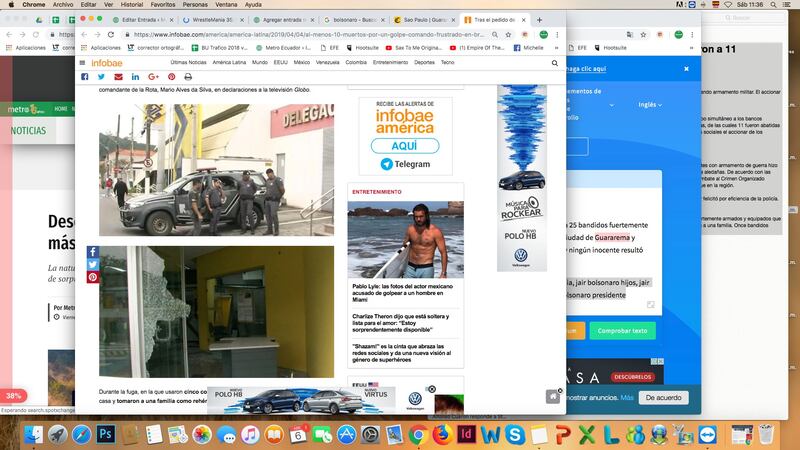The height and width of the screenshot is (450, 800).
Task: Close blue banner in back Chrome window
Action: (686, 68)
